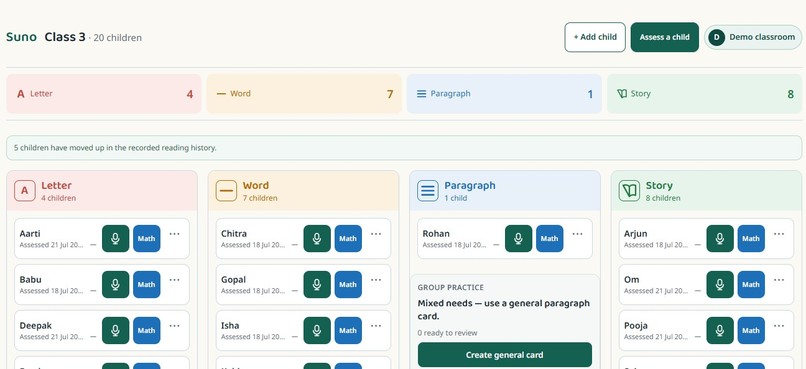This screenshot has width=806, height=369.
Task: Start voice assessment for Gopal
Action: (x=317, y=285)
